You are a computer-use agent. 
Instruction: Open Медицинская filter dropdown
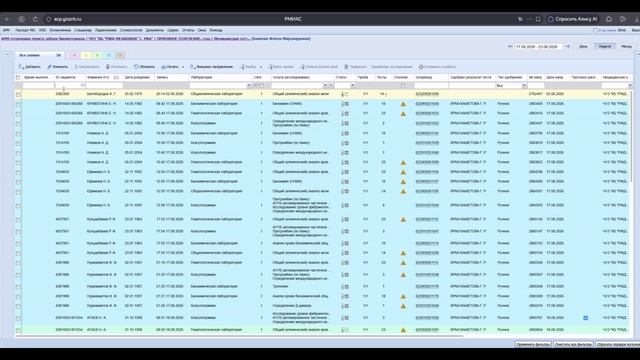click(x=630, y=85)
